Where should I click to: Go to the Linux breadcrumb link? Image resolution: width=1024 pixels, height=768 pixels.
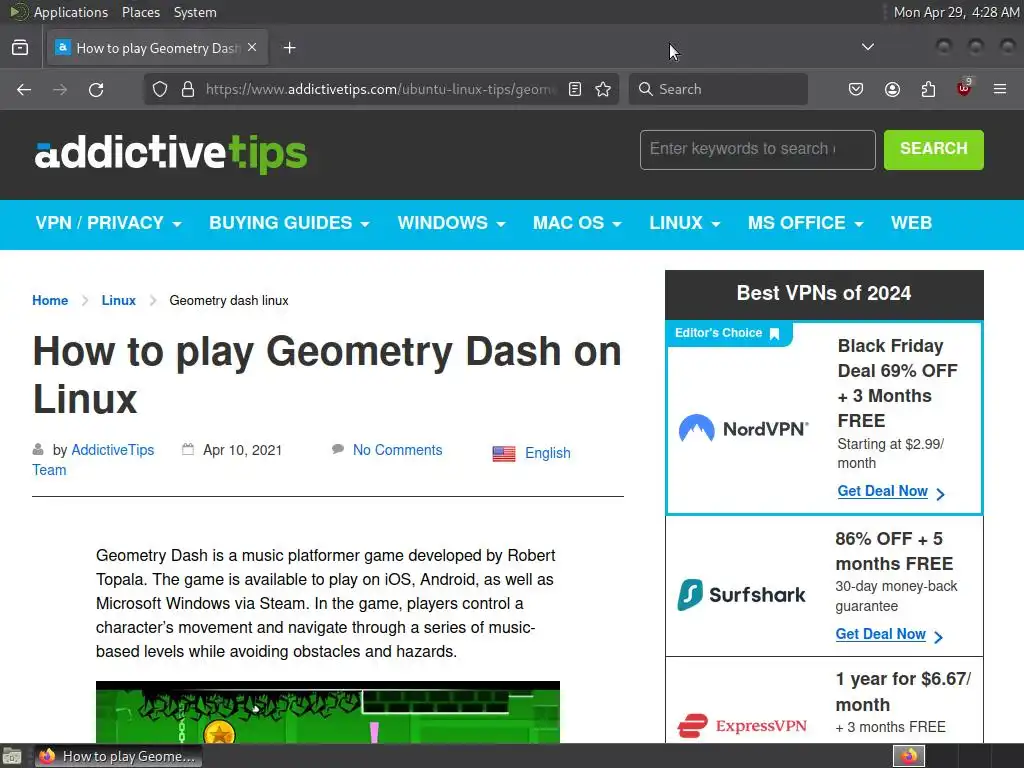click(x=119, y=300)
